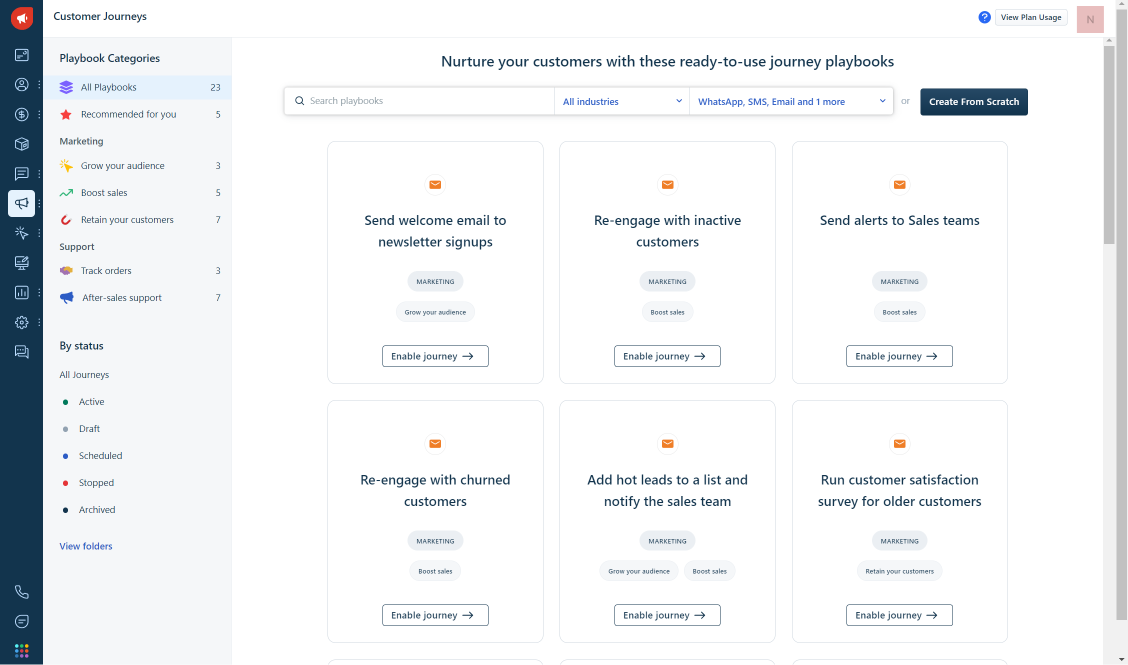Enable journey for welcome email playbook
Screen dimensions: 1128x665
(435, 356)
